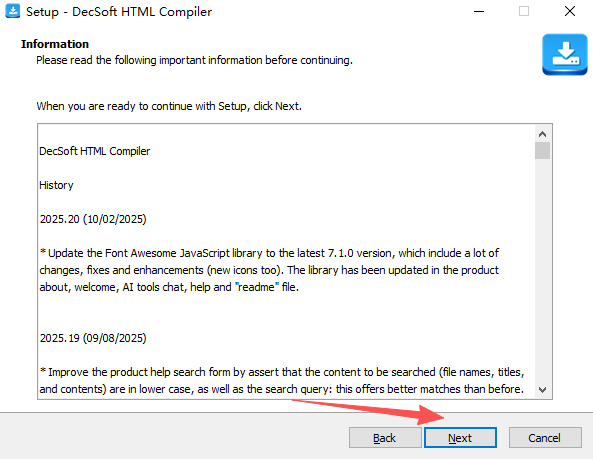Select the 2025.19 (09/08/2025) version line
The image size is (593, 459).
pyautogui.click(x=93, y=338)
